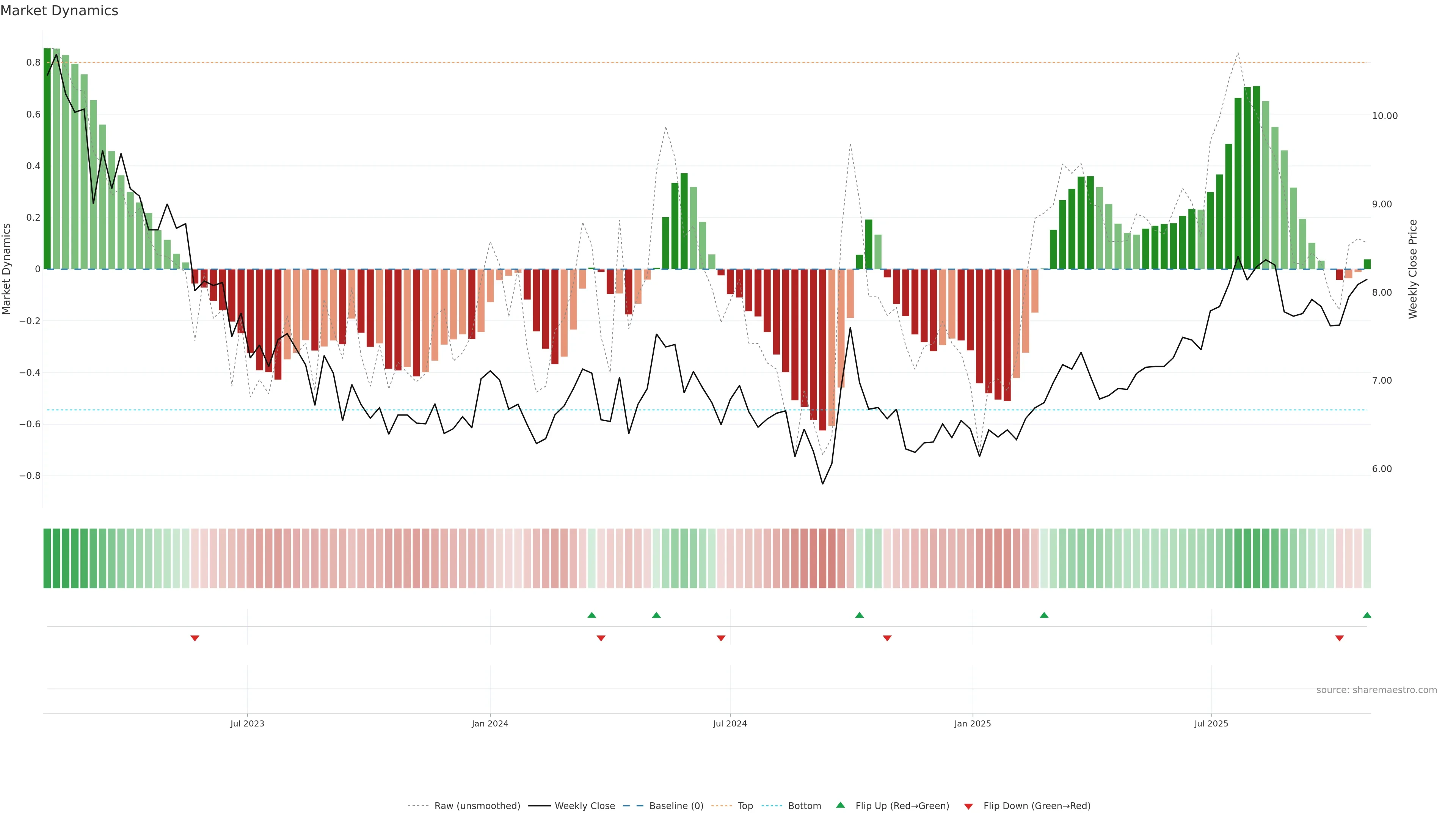Viewport: 1456px width, 819px height.
Task: Click the source: sharemaestro.com text
Action: [1376, 690]
